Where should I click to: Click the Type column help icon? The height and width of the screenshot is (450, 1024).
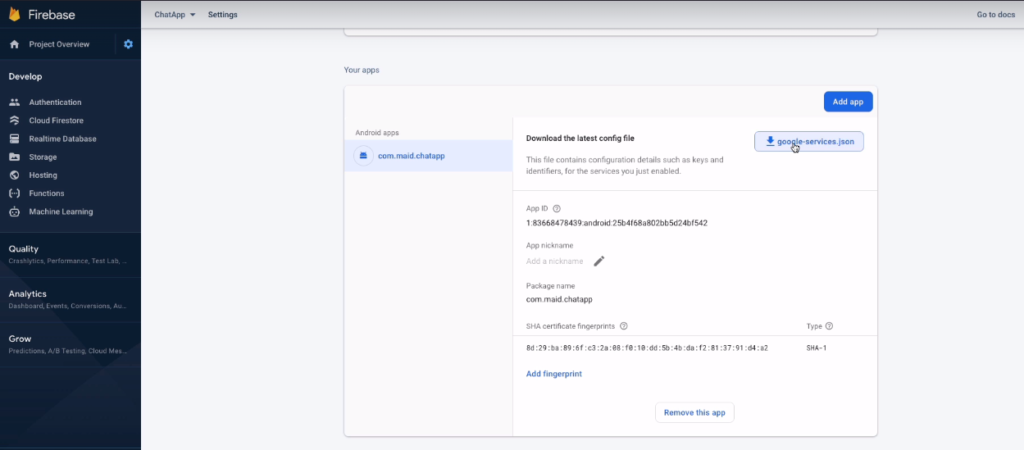(x=829, y=326)
